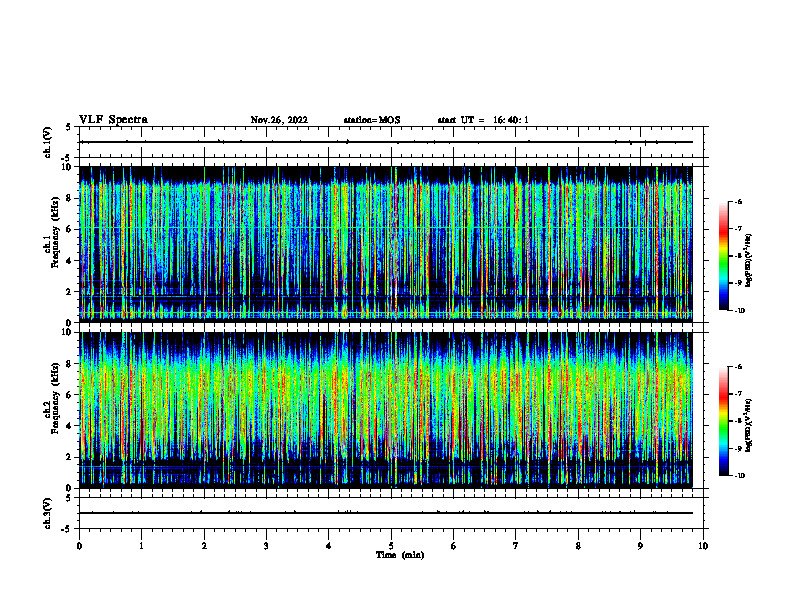This screenshot has height=612, width=792.
Task: Click the ch.1 spectrogram panel
Action: click(x=386, y=244)
